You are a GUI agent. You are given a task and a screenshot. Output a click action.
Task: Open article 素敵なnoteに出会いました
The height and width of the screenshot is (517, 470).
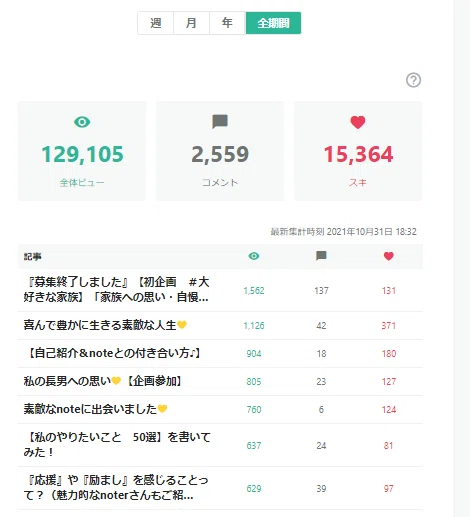click(x=95, y=409)
